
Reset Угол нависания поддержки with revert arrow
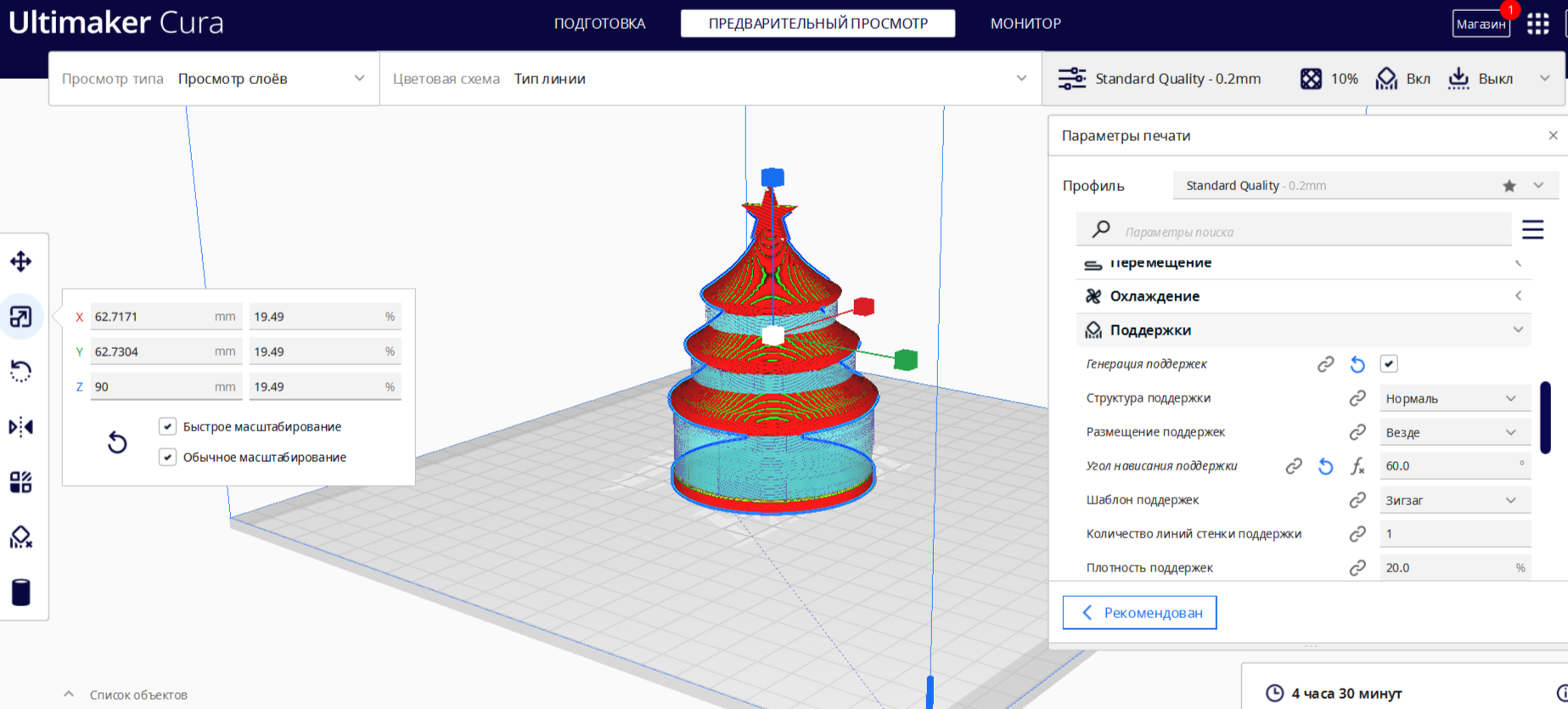click(1325, 466)
